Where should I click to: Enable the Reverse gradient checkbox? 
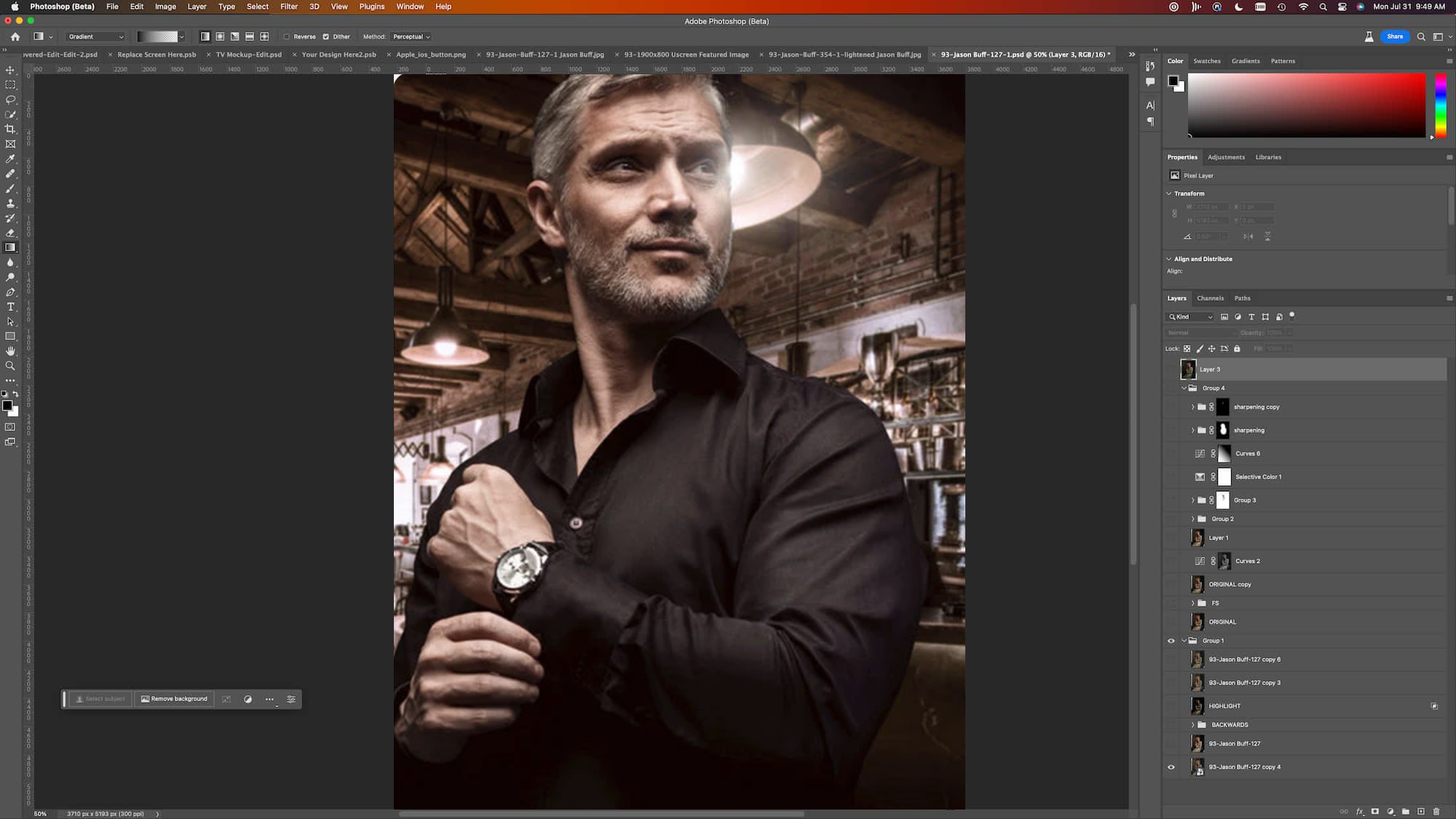(x=287, y=36)
